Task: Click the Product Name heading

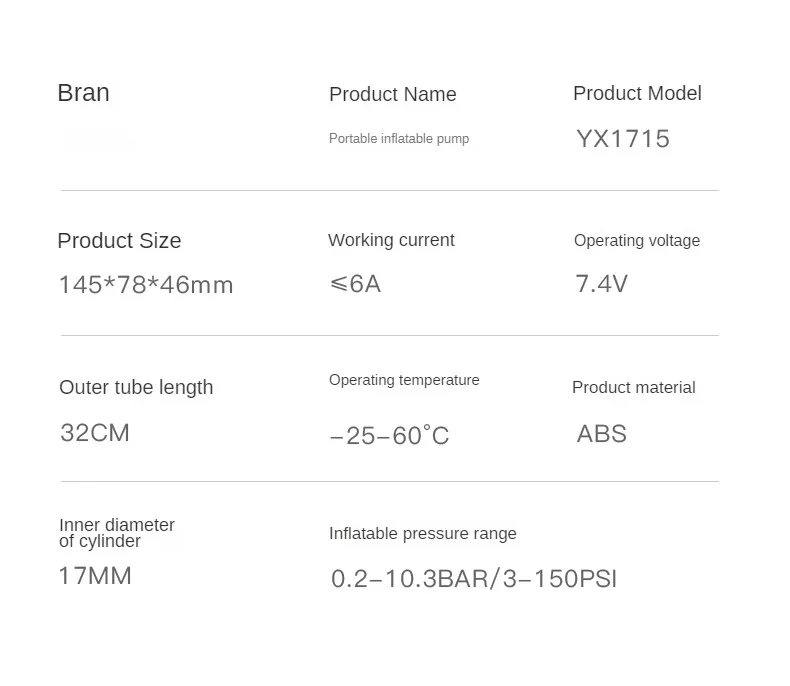Action: 392,95
